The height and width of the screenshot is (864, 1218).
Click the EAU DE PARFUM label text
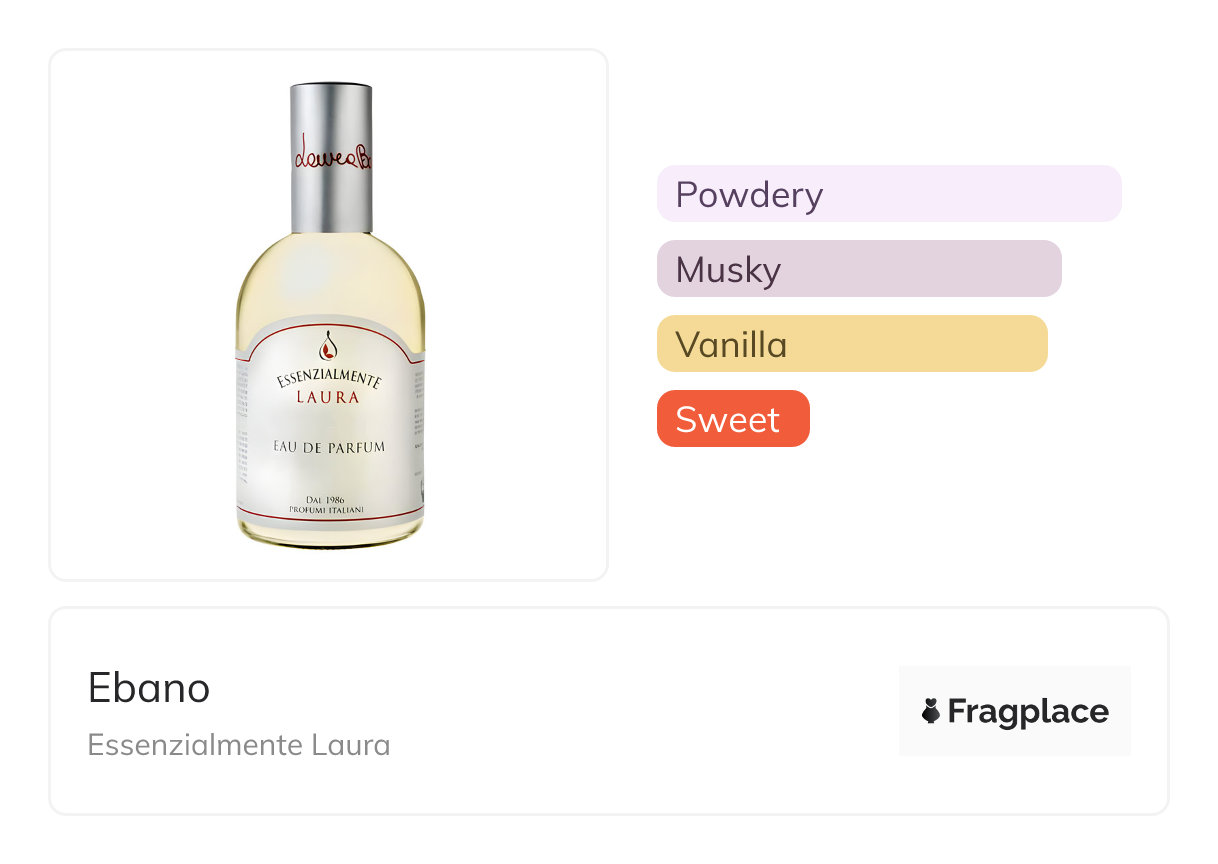(x=329, y=447)
